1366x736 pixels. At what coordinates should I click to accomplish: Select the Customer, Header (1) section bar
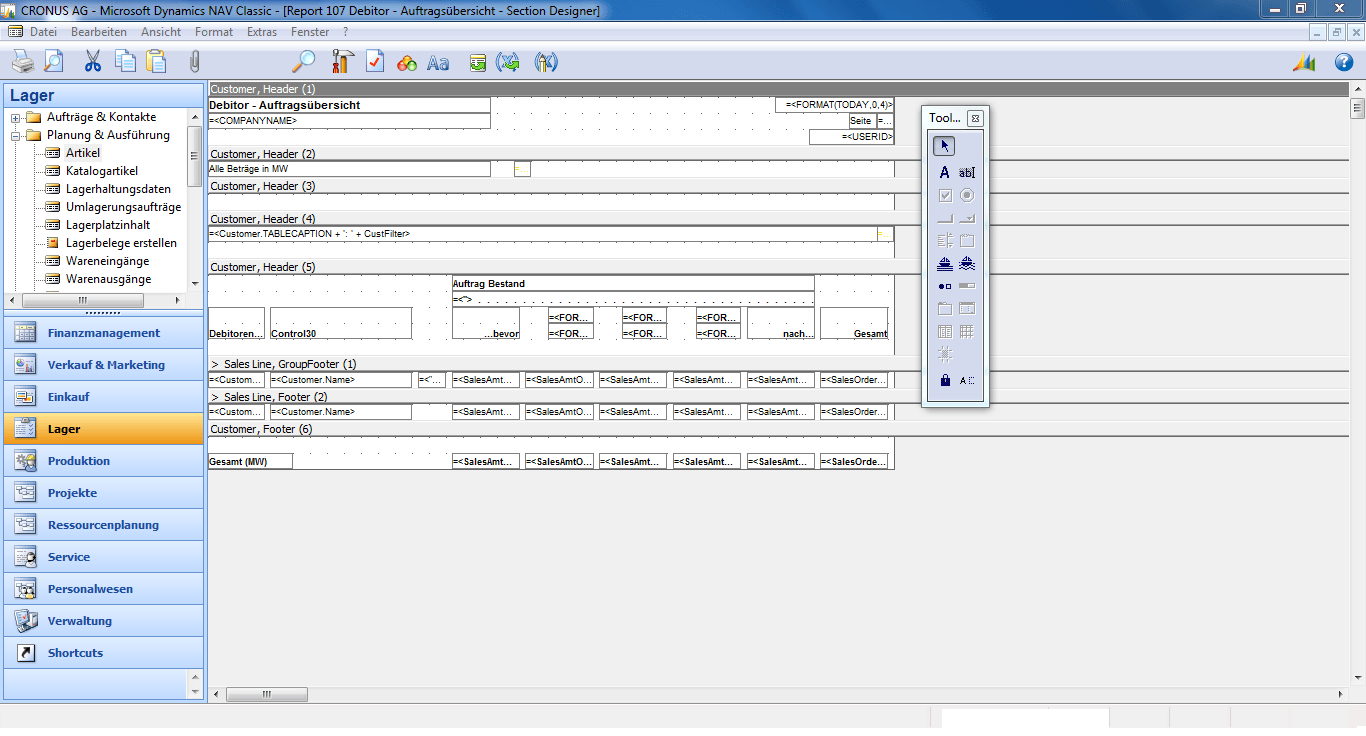778,89
